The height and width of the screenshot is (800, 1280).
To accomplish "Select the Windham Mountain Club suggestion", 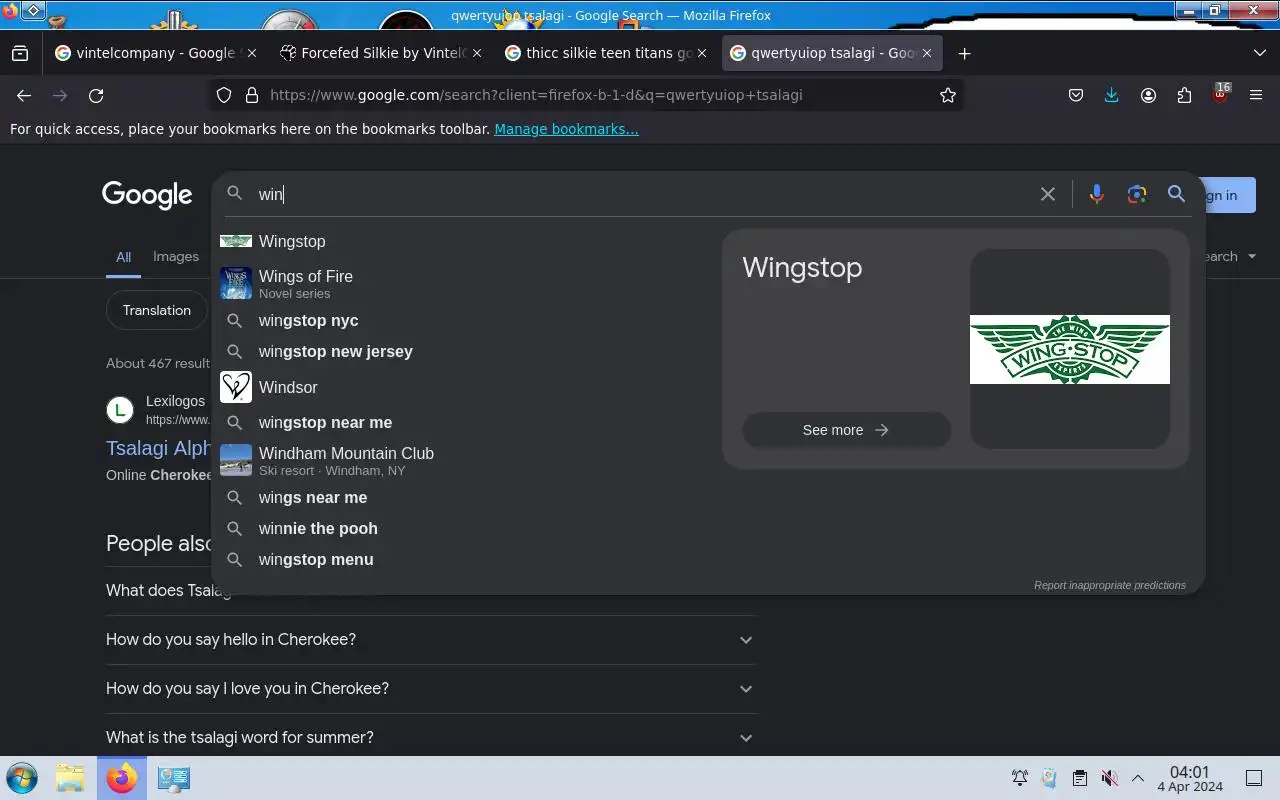I will (465, 460).
